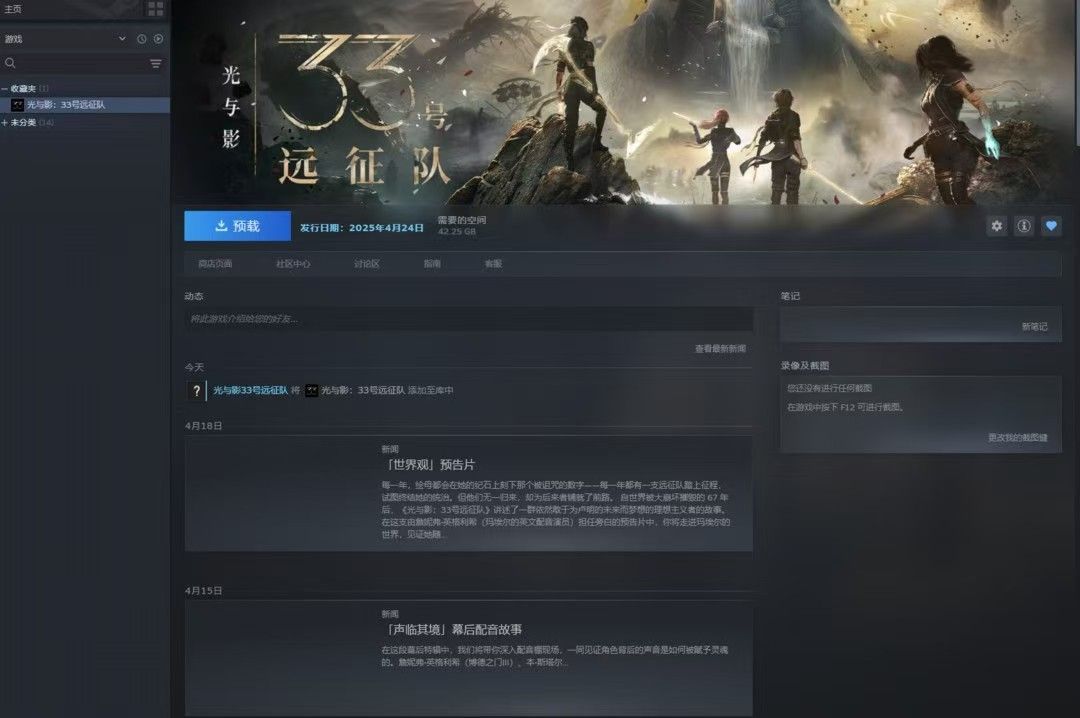1080x718 pixels.
Task: Click the activity post input field
Action: click(468, 319)
